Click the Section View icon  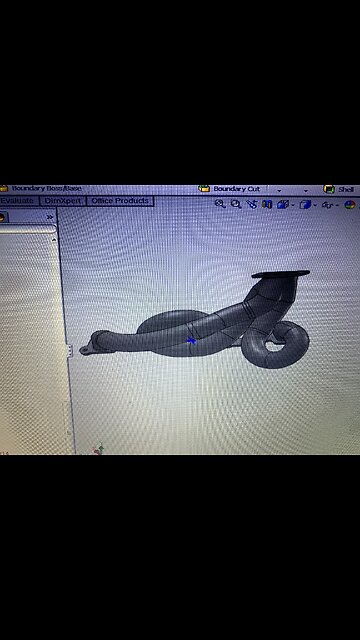267,204
